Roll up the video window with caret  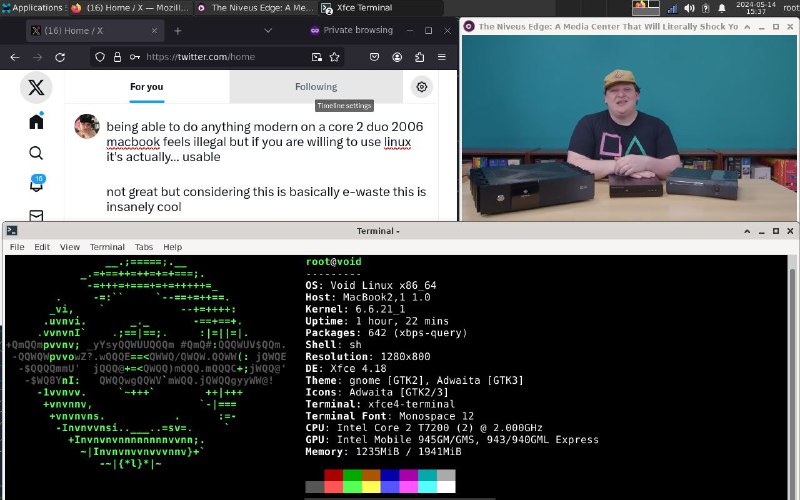click(747, 27)
